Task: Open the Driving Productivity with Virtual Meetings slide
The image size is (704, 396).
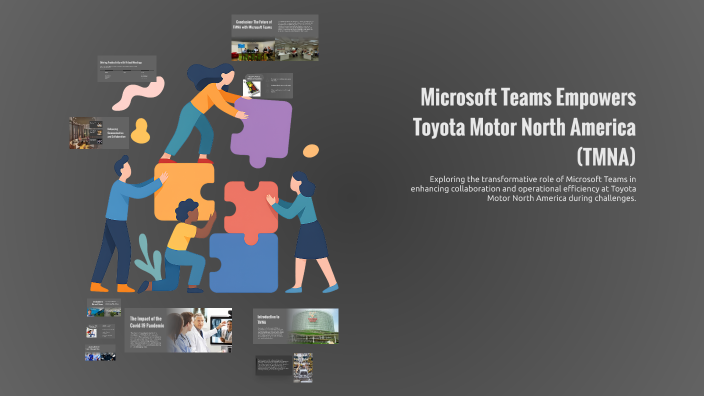Action: click(x=127, y=69)
